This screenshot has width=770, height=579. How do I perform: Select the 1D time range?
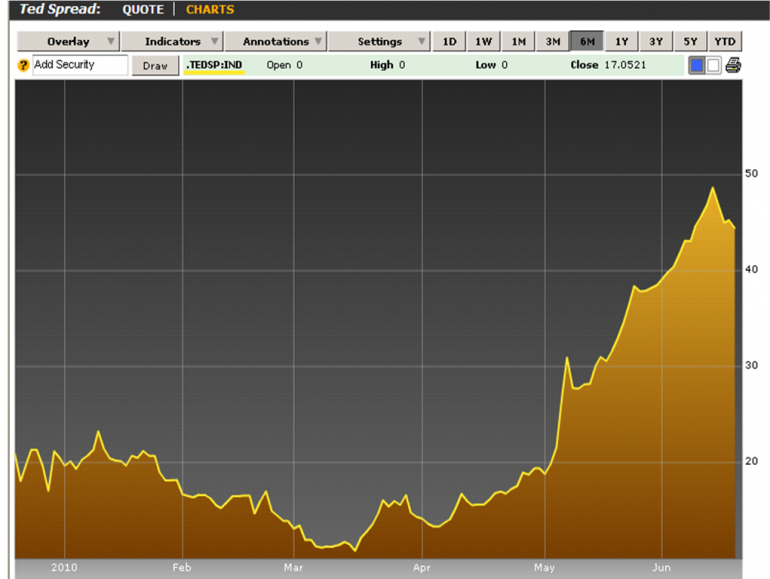[449, 41]
